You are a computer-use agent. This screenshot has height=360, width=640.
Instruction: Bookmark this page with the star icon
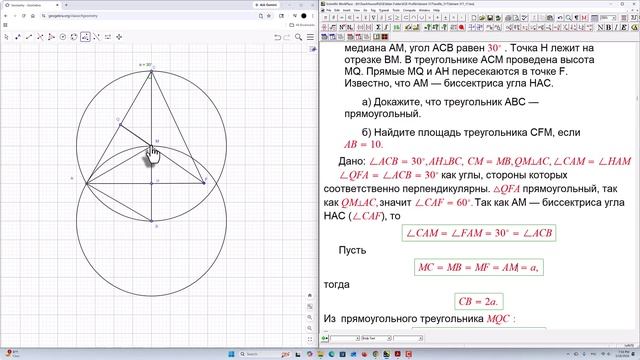click(269, 16)
